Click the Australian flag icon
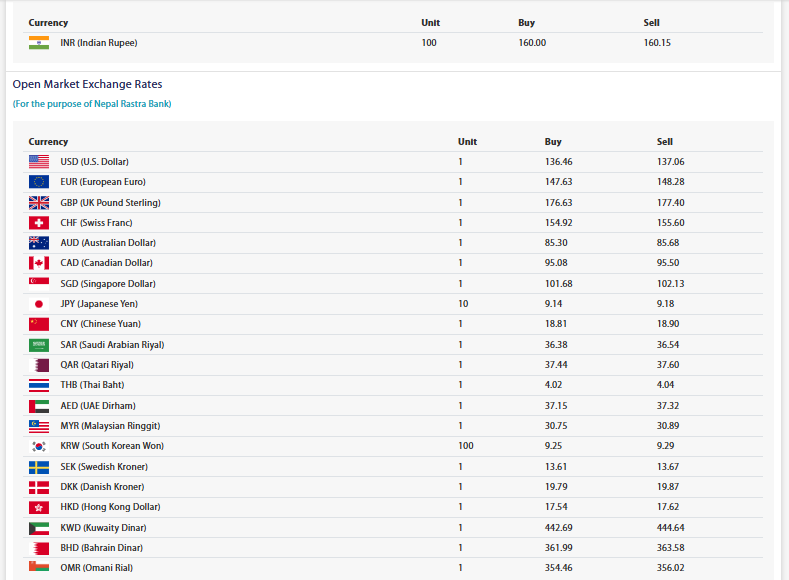 click(x=39, y=243)
